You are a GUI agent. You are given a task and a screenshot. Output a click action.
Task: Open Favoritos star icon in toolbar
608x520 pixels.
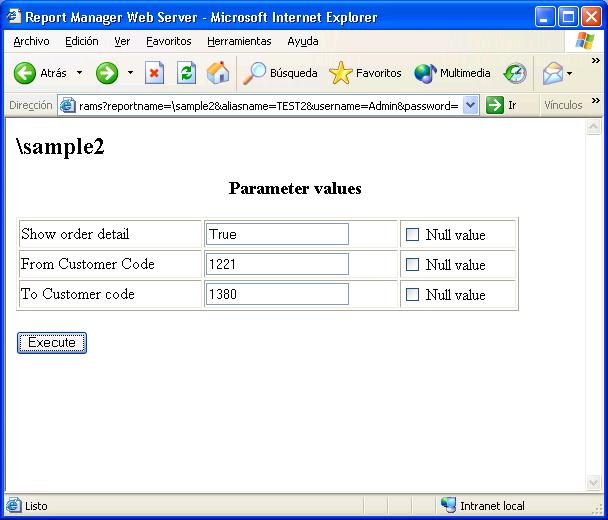pos(340,73)
